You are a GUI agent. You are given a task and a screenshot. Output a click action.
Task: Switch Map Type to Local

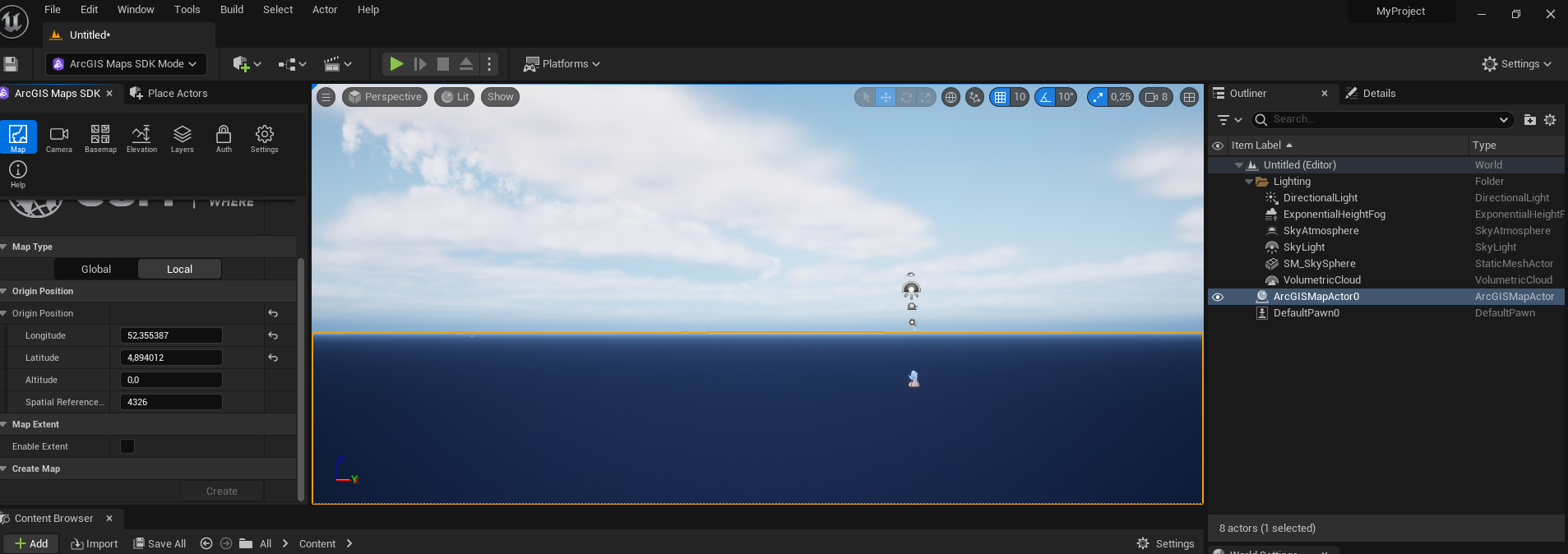coord(179,269)
